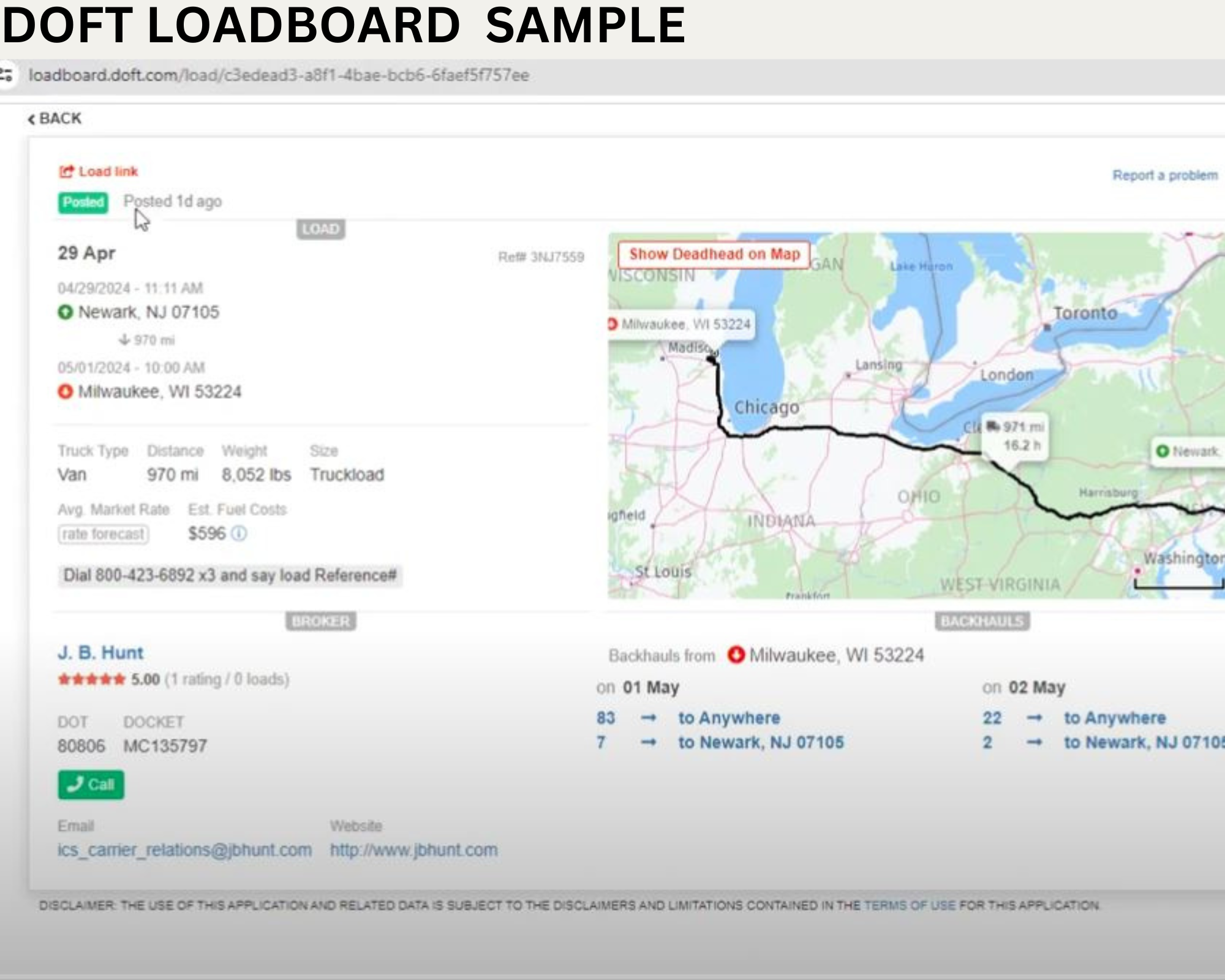
Task: Click the truck distance marker on map
Action: pos(1015,435)
